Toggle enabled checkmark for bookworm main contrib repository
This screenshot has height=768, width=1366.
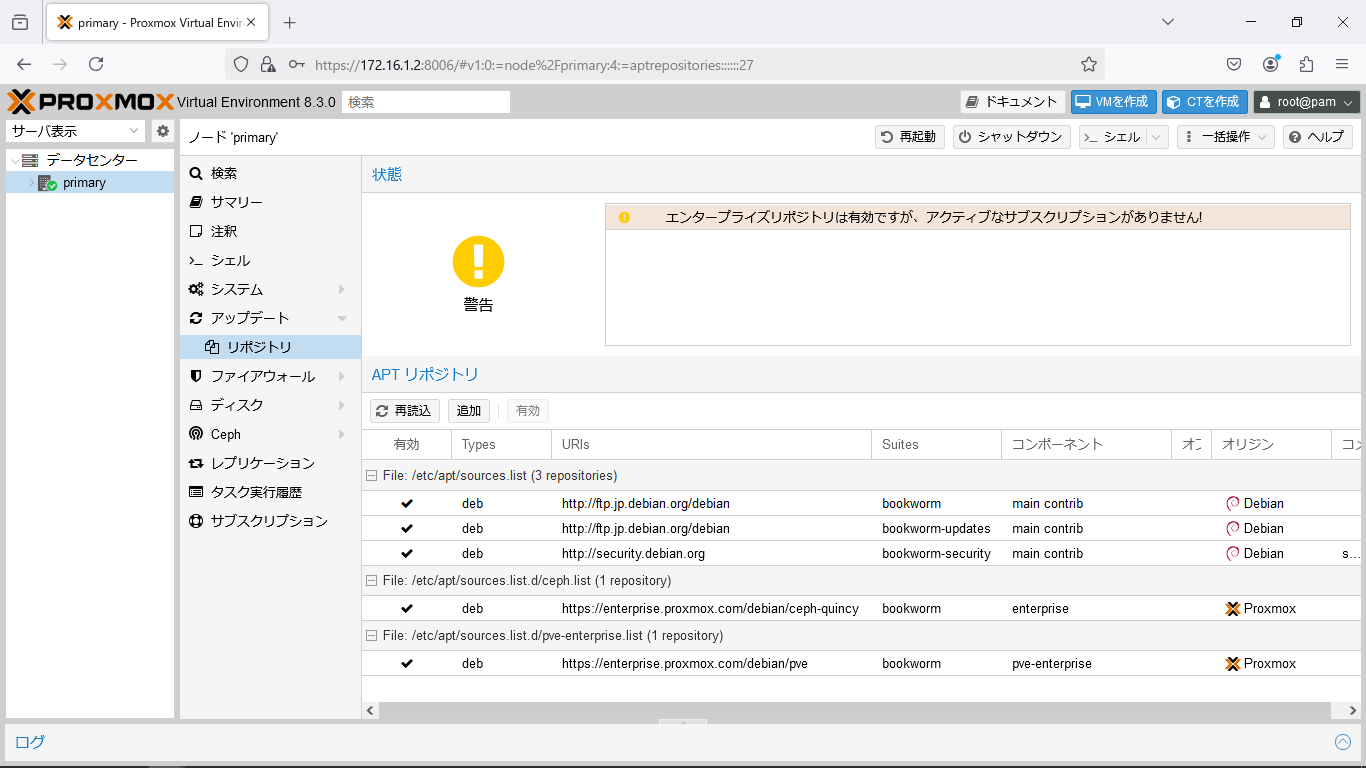tap(407, 503)
